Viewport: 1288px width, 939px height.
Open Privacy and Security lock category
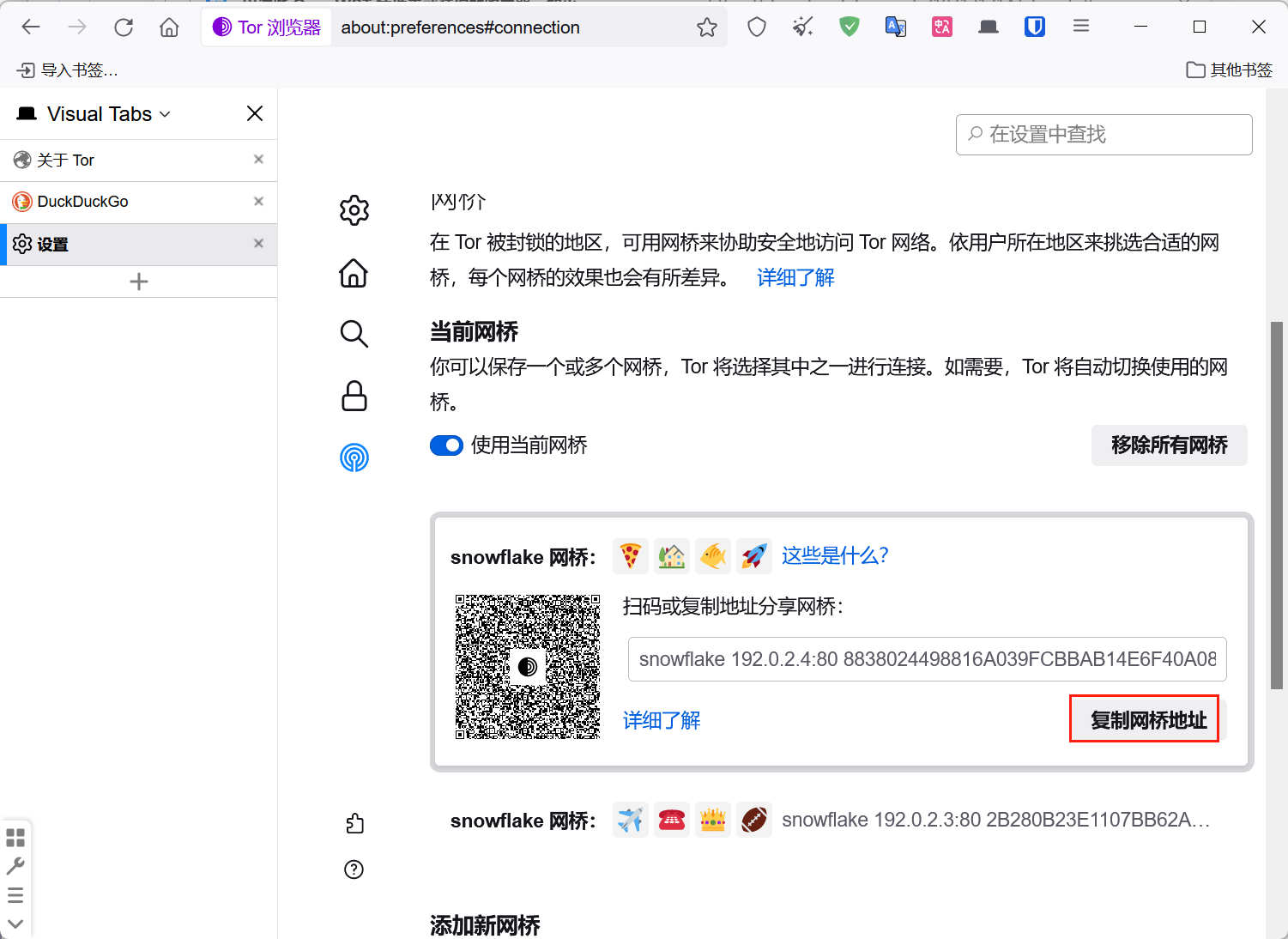(x=354, y=396)
